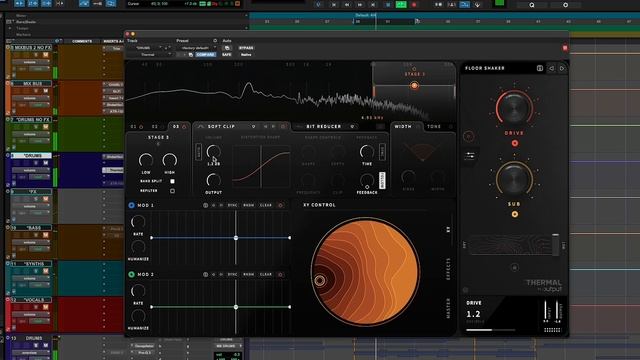The width and height of the screenshot is (640, 360).
Task: Click the MOD 2 RATE knob
Action: click(138, 291)
